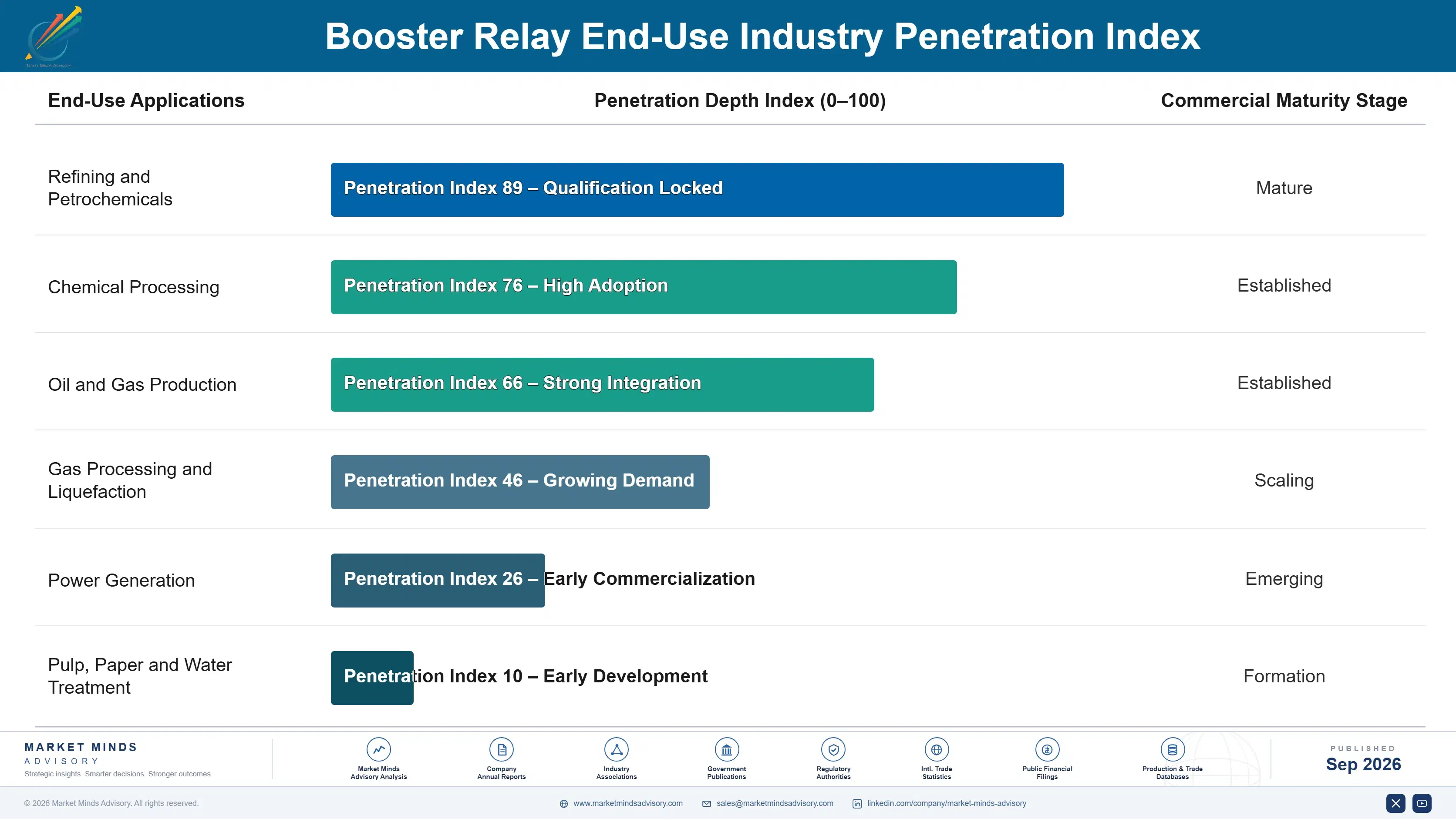Select the Penetration Index 76 High Adoption bar
1456x819 pixels.
pyautogui.click(x=643, y=287)
